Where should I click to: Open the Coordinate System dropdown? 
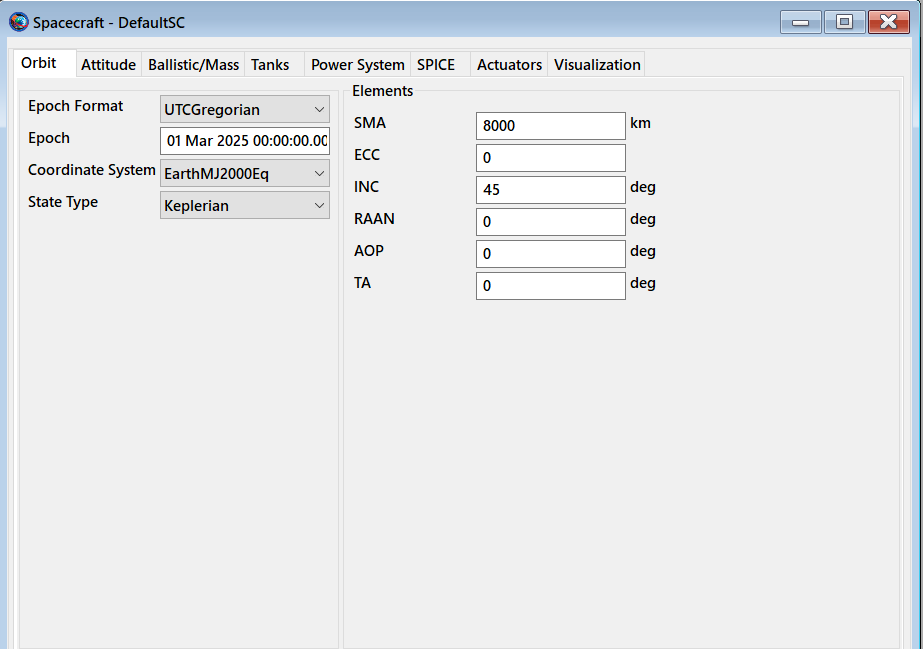tap(244, 173)
